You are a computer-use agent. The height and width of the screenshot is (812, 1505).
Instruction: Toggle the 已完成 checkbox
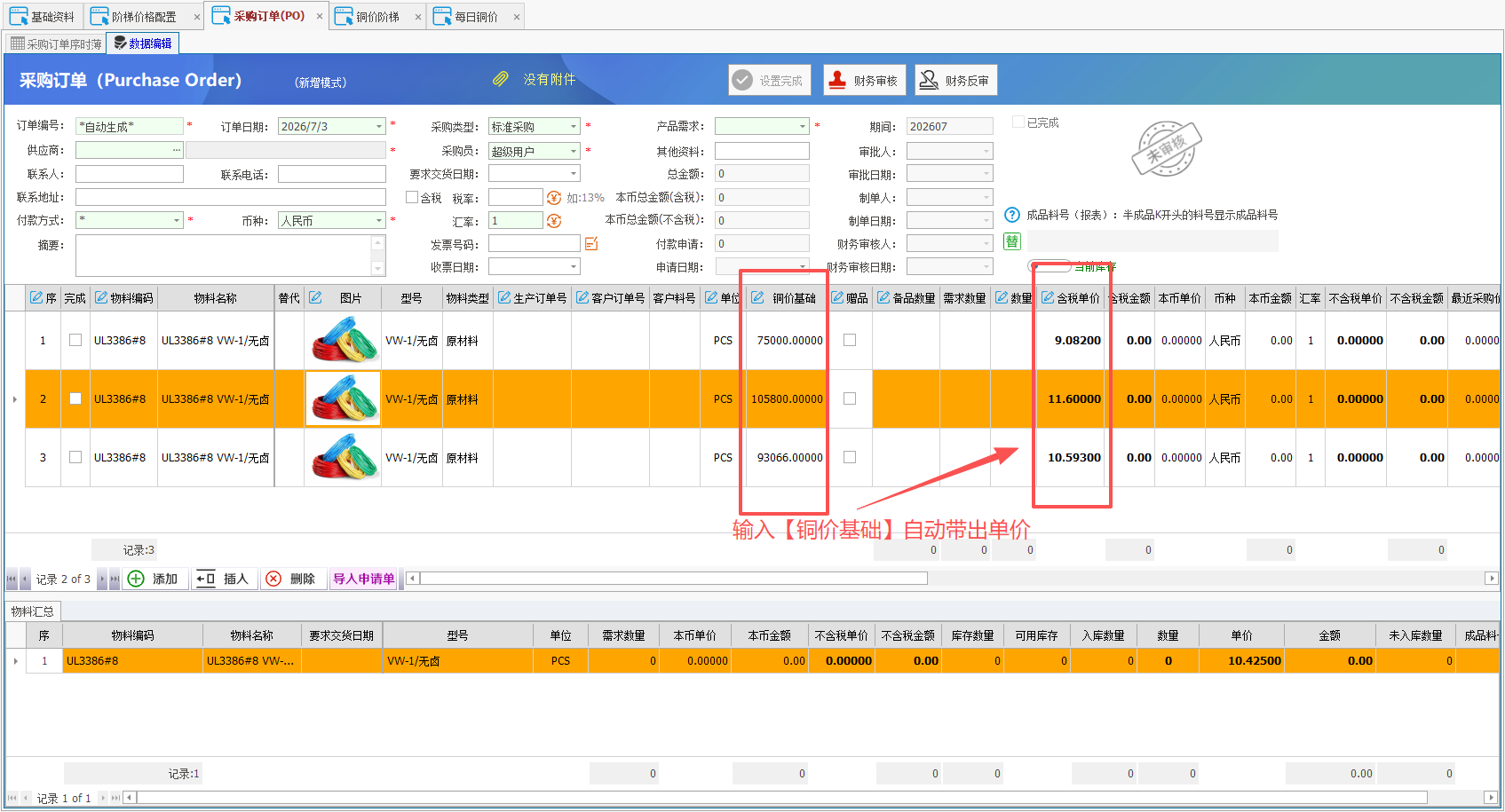1018,122
